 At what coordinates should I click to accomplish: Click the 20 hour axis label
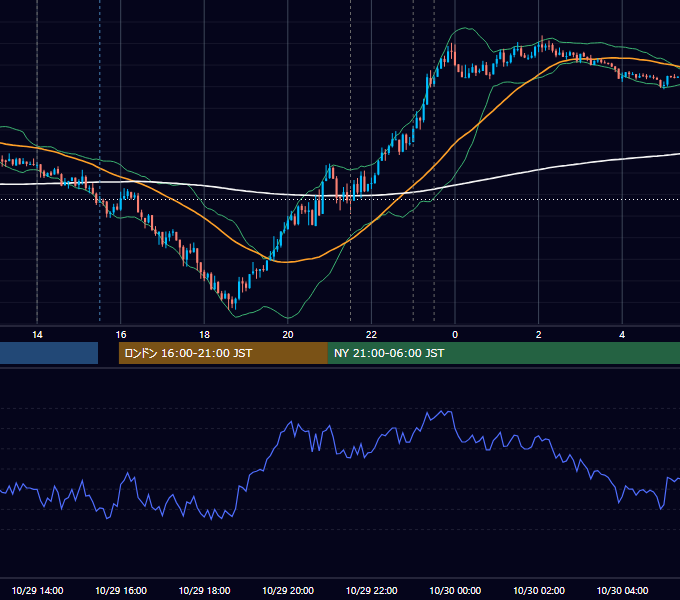point(288,335)
